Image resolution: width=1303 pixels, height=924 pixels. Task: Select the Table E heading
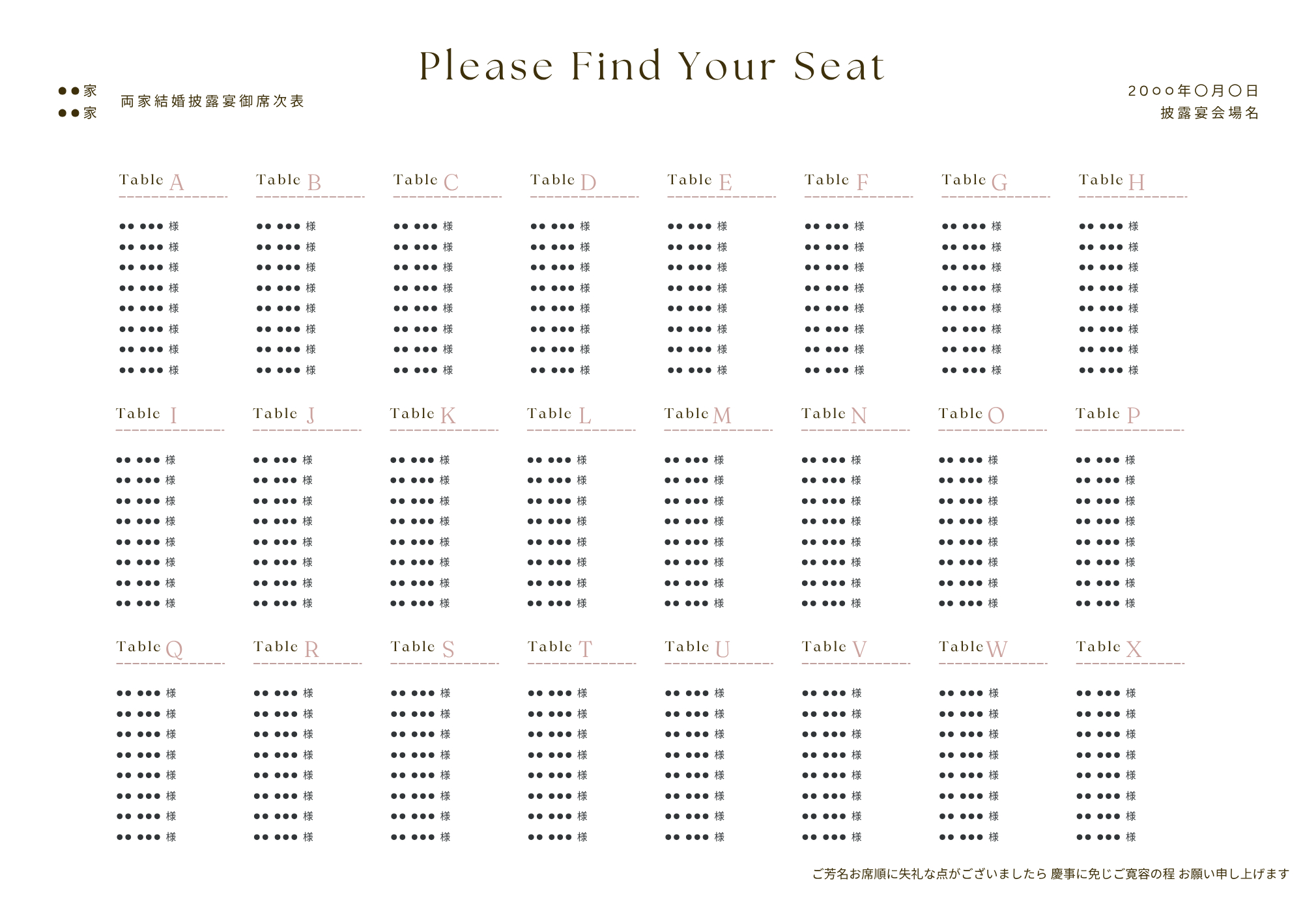pos(700,182)
